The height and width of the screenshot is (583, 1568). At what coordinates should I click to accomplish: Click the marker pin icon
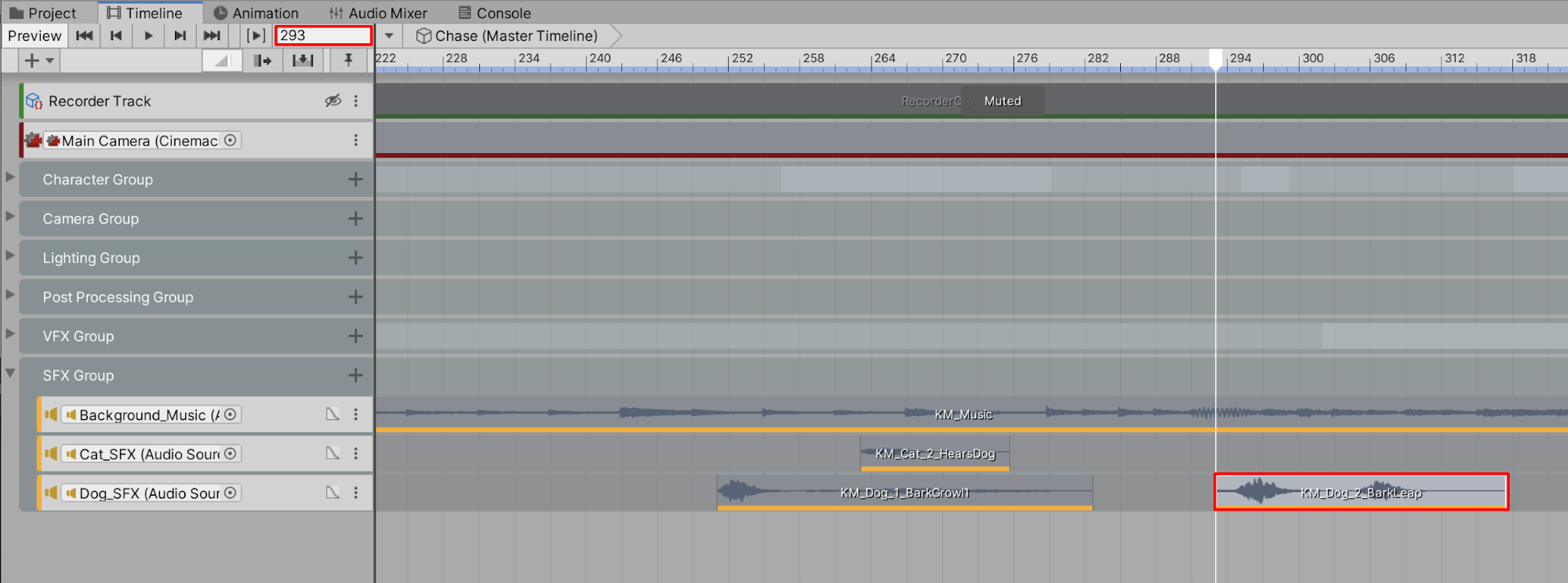(x=348, y=60)
